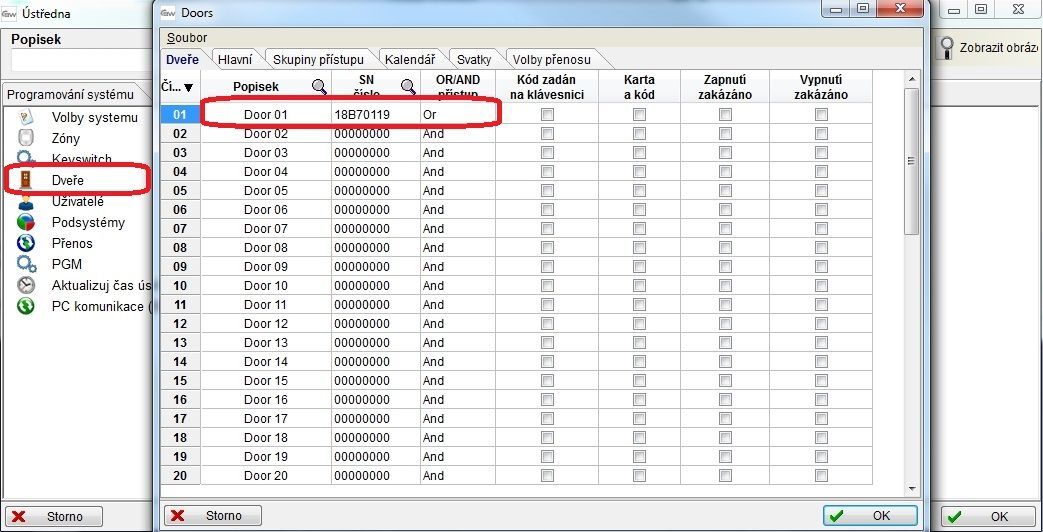Open Dveře door icon in sidebar
1043x532 pixels.
[x=26, y=180]
